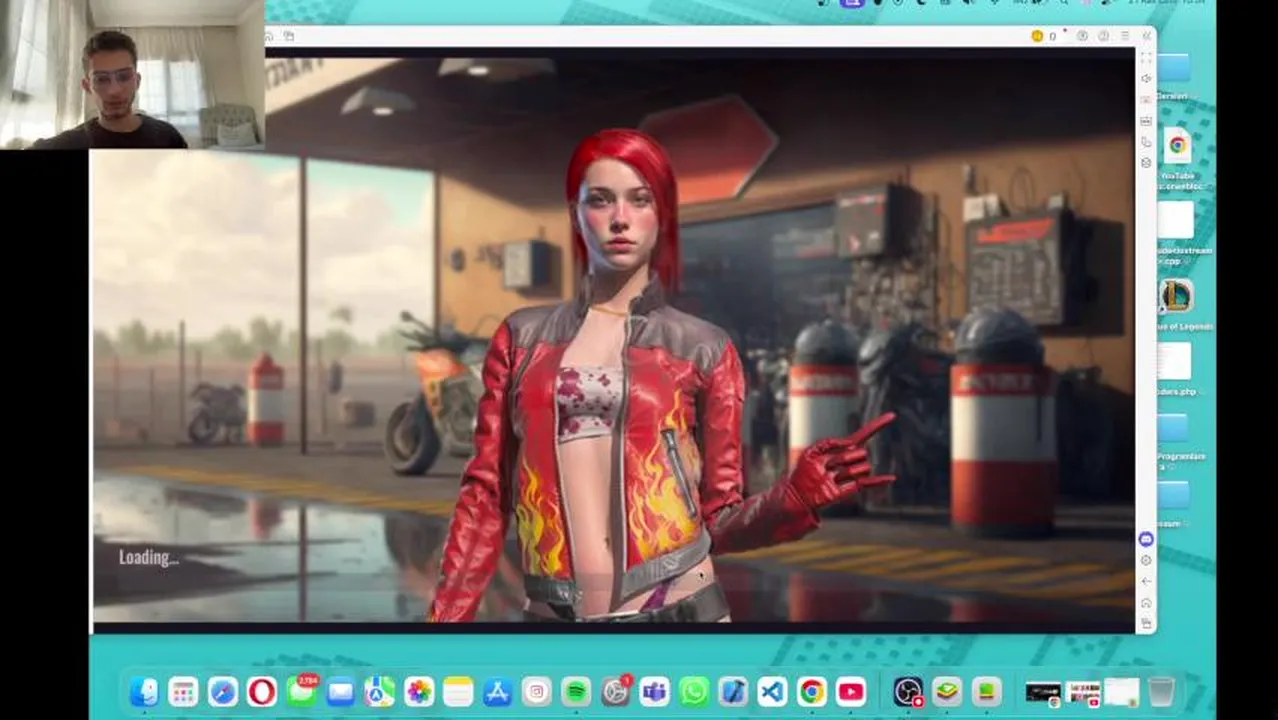
Task: Open Notes from the dock
Action: [458, 691]
